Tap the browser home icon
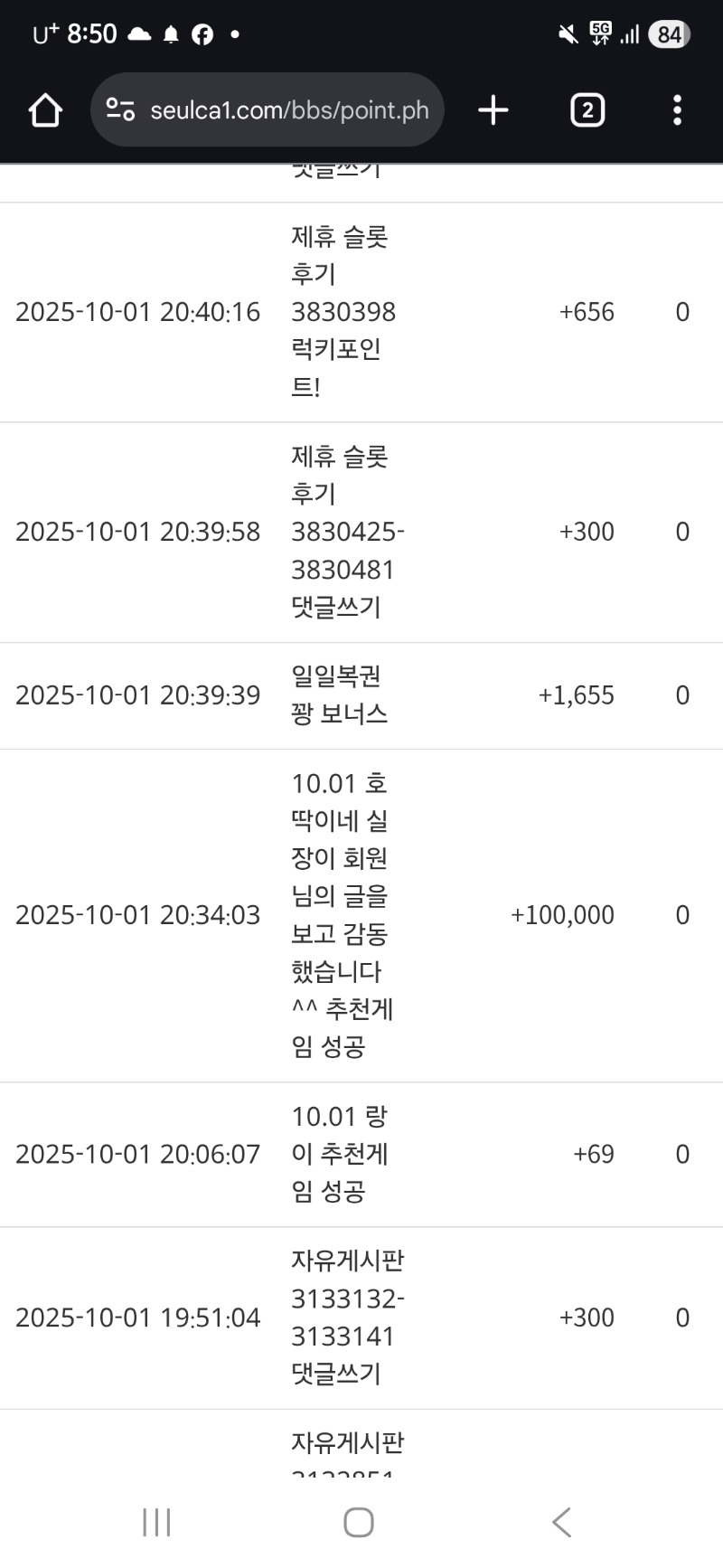The image size is (723, 1568). tap(45, 110)
